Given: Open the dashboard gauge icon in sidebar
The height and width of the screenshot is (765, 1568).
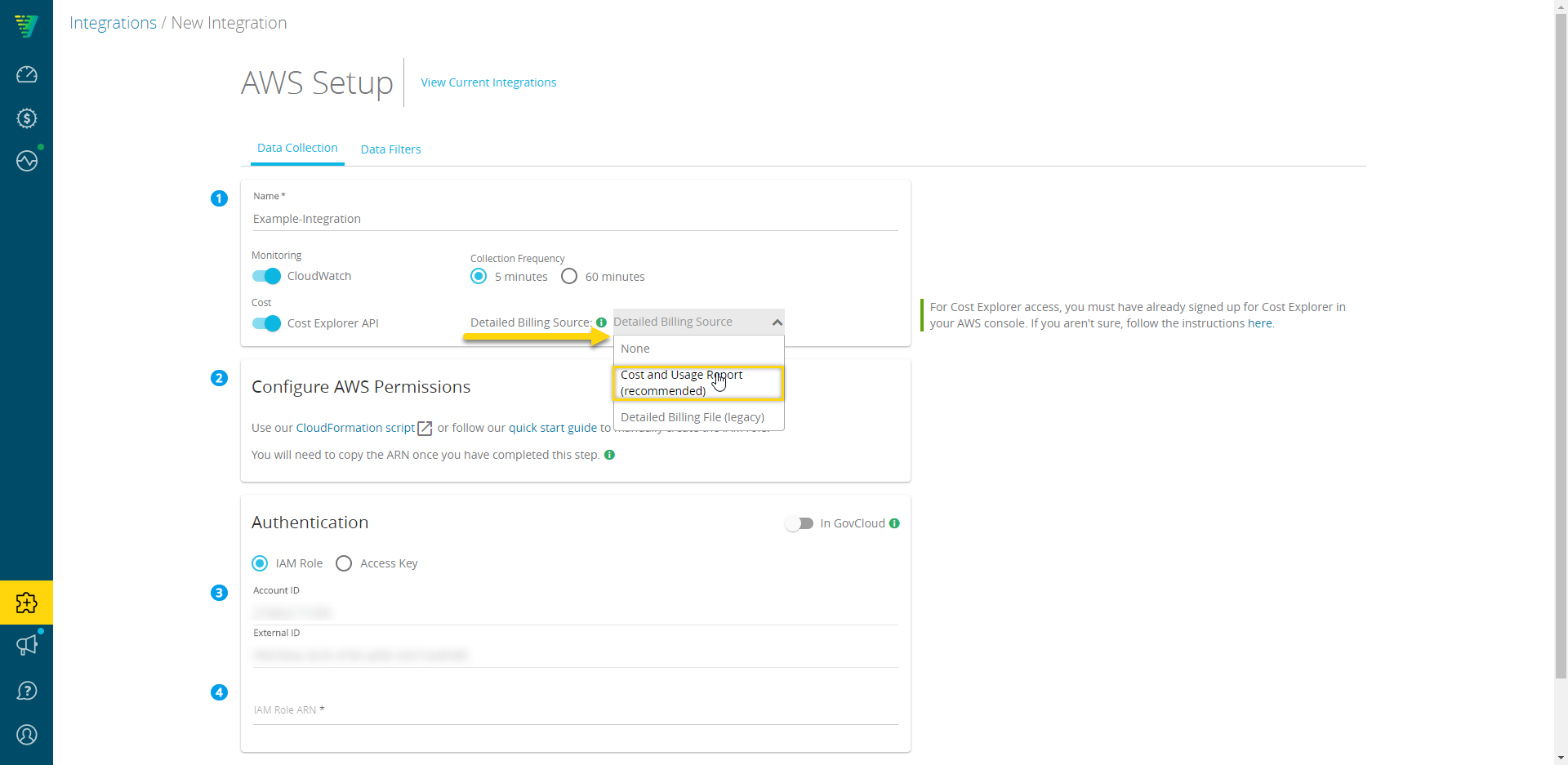Looking at the screenshot, I should click(x=26, y=75).
